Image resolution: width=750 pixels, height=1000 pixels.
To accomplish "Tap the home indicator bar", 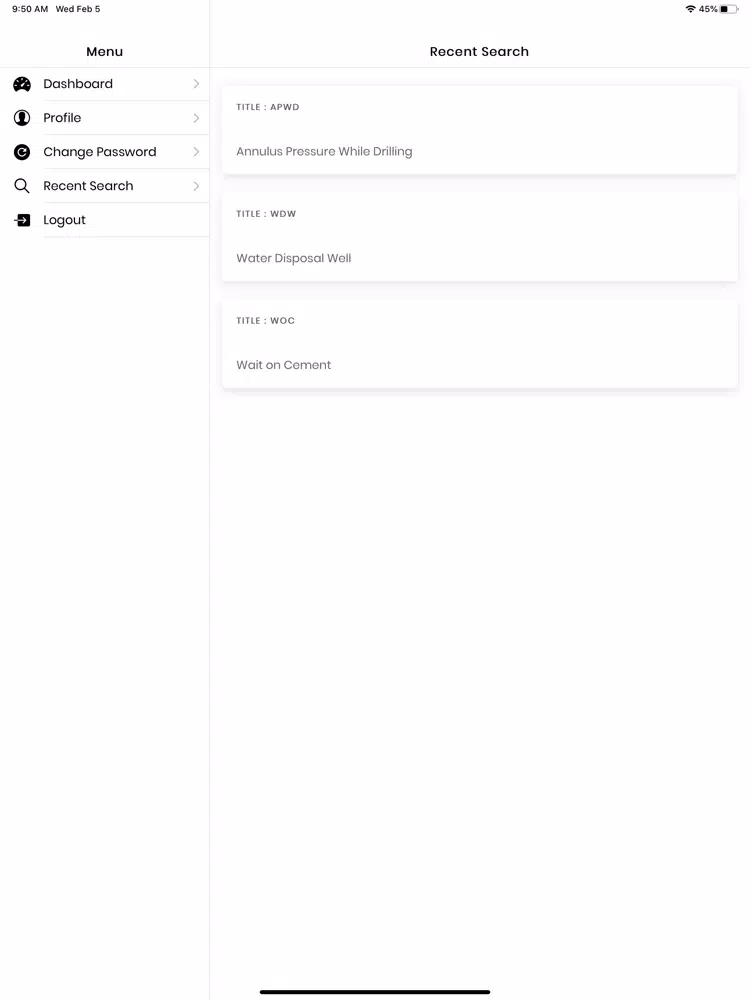I will [x=375, y=992].
